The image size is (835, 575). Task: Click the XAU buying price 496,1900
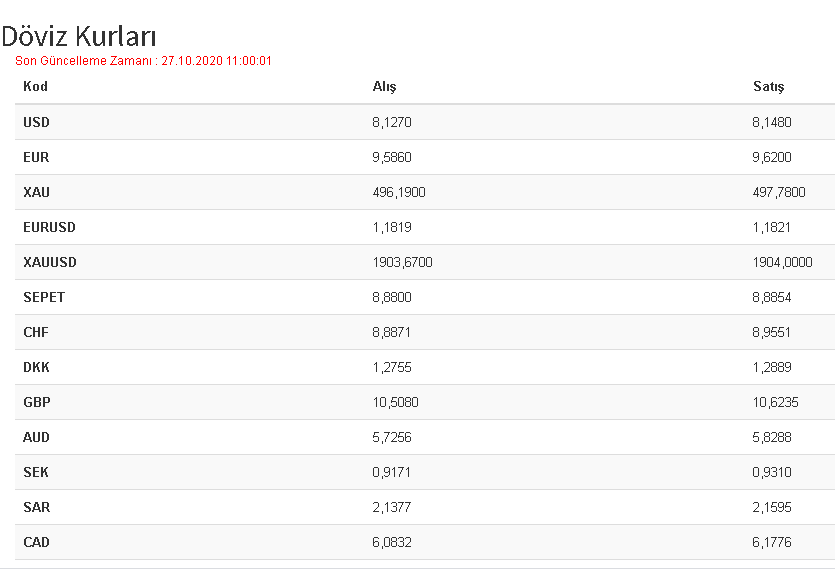click(399, 192)
